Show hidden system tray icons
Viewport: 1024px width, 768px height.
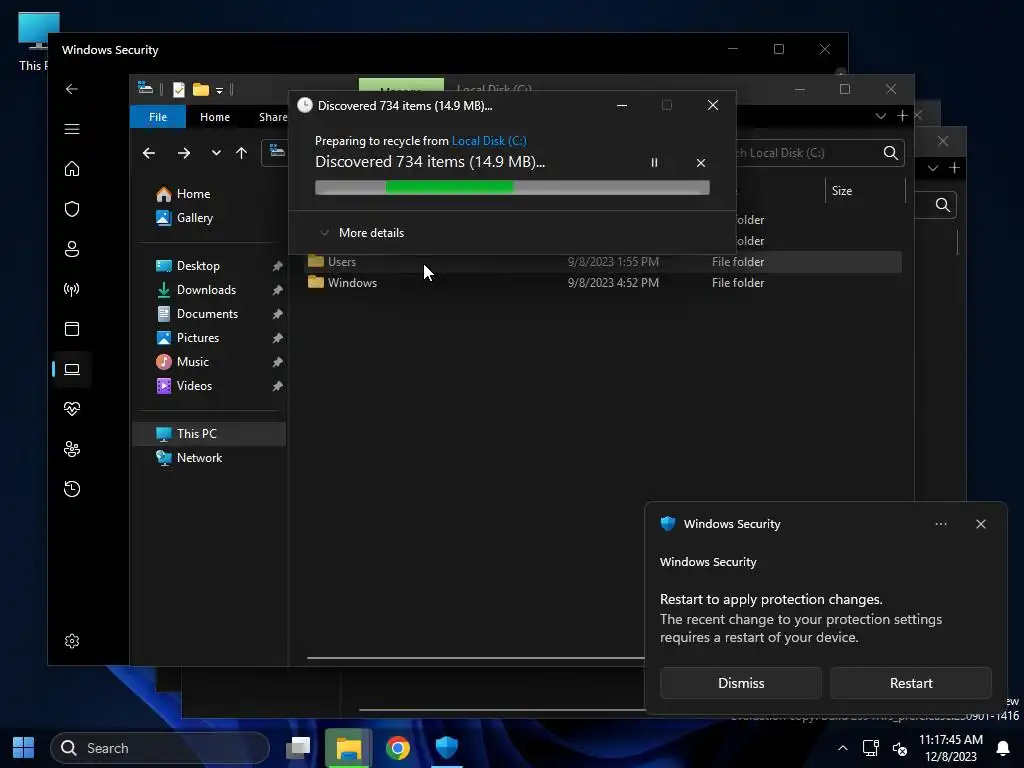click(843, 748)
